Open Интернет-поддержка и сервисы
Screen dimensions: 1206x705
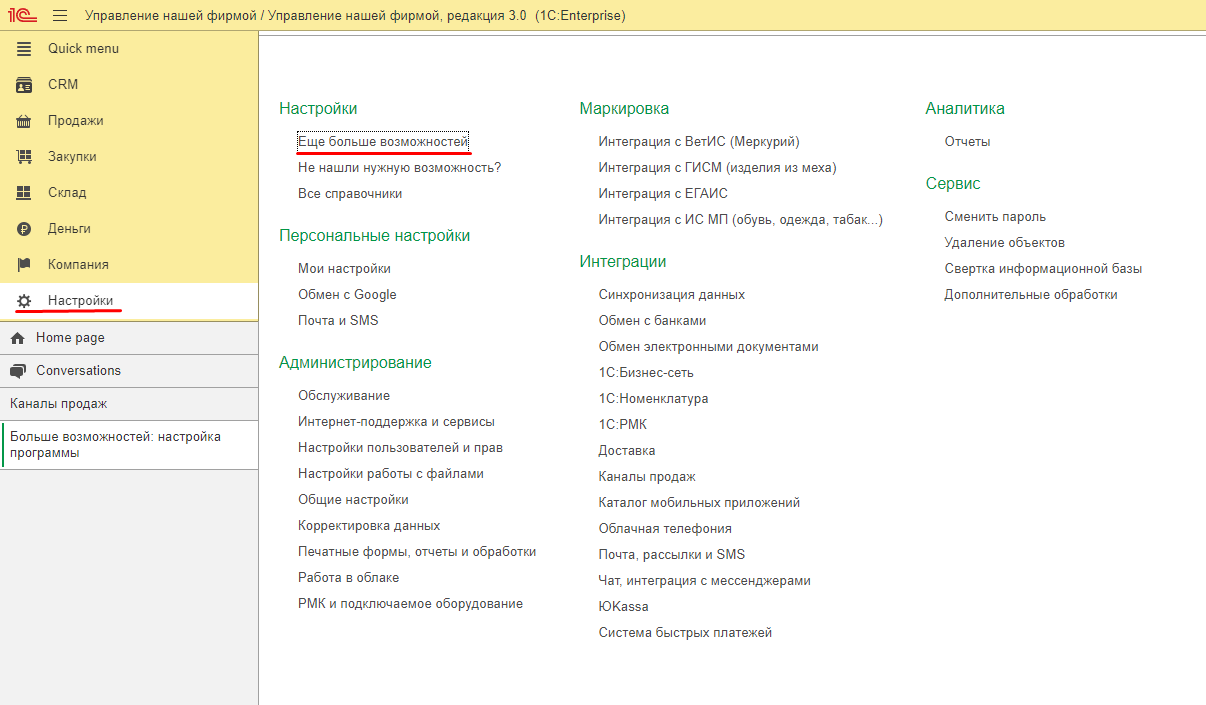coord(396,422)
